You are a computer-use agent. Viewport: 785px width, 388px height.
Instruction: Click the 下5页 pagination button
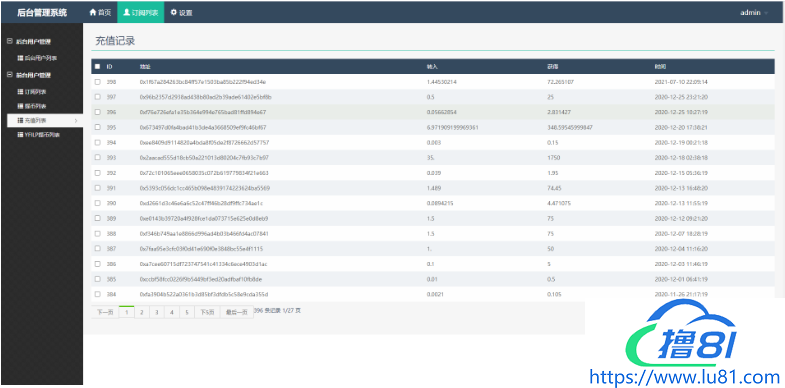pyautogui.click(x=207, y=312)
